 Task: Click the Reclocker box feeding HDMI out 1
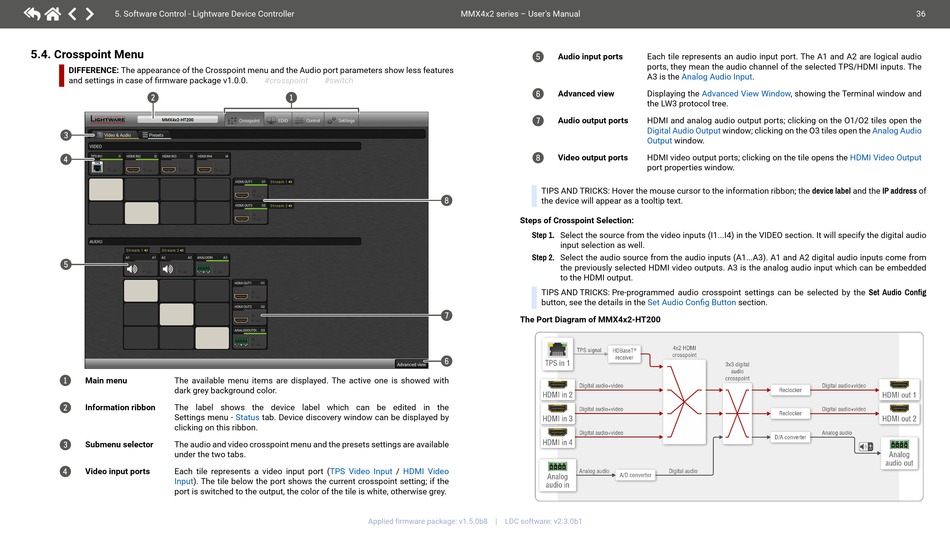click(790, 390)
